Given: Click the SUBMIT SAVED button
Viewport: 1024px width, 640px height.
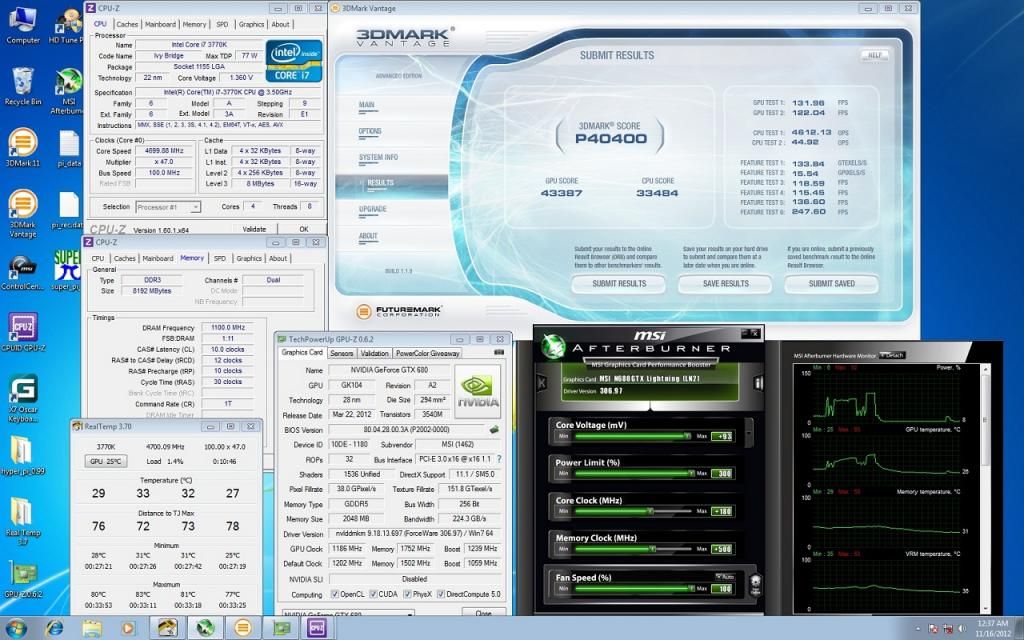Looking at the screenshot, I should (x=831, y=283).
